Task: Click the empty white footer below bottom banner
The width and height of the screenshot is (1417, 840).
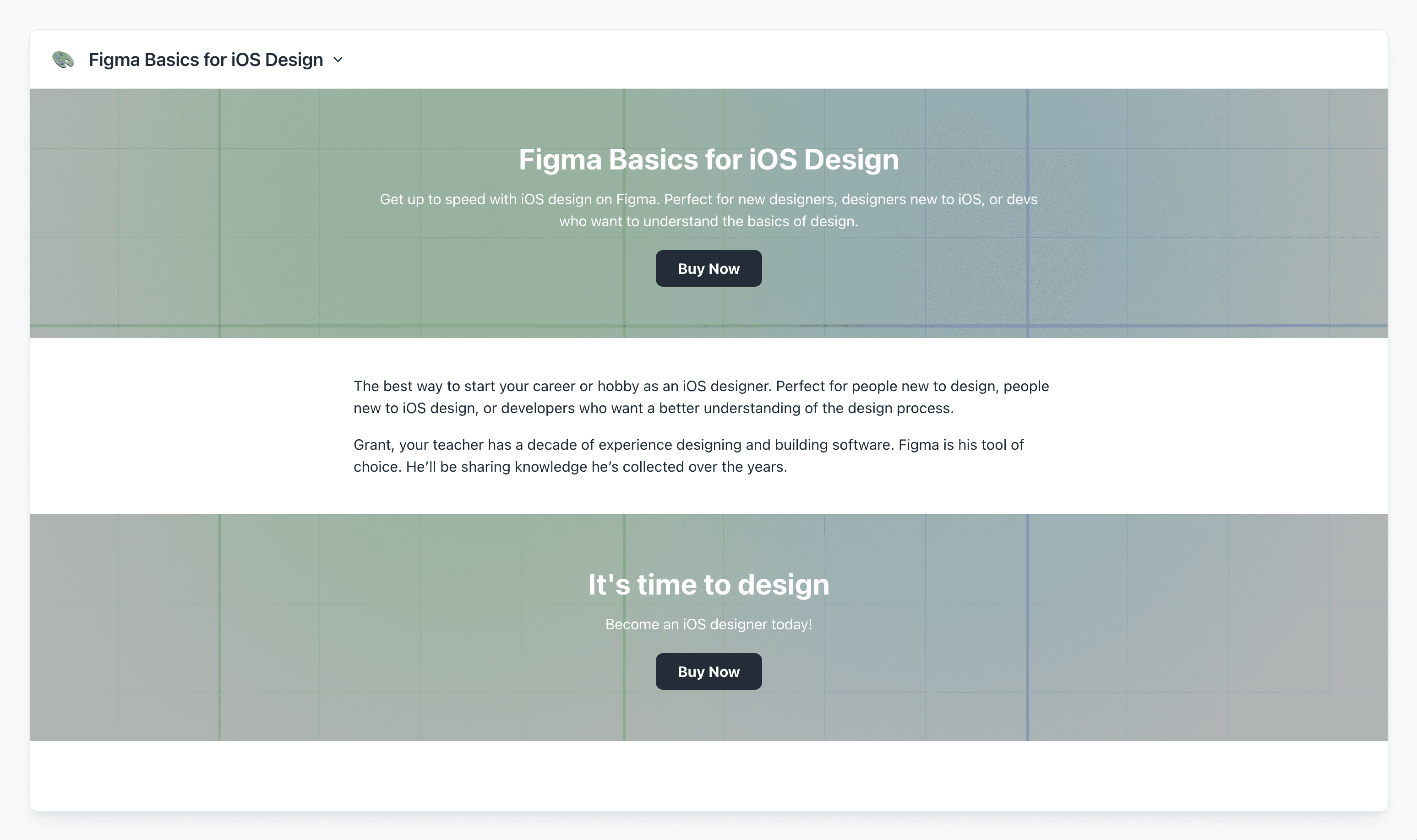Action: [708, 775]
